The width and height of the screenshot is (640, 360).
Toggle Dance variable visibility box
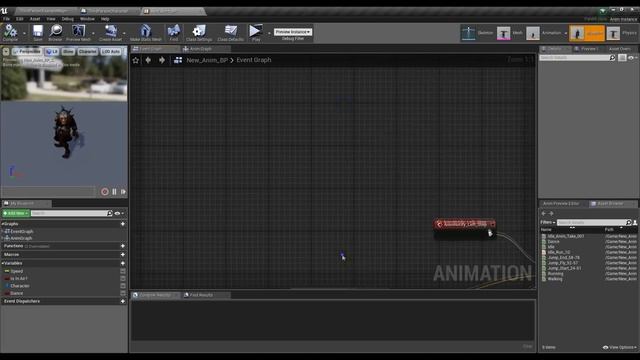click(x=122, y=293)
